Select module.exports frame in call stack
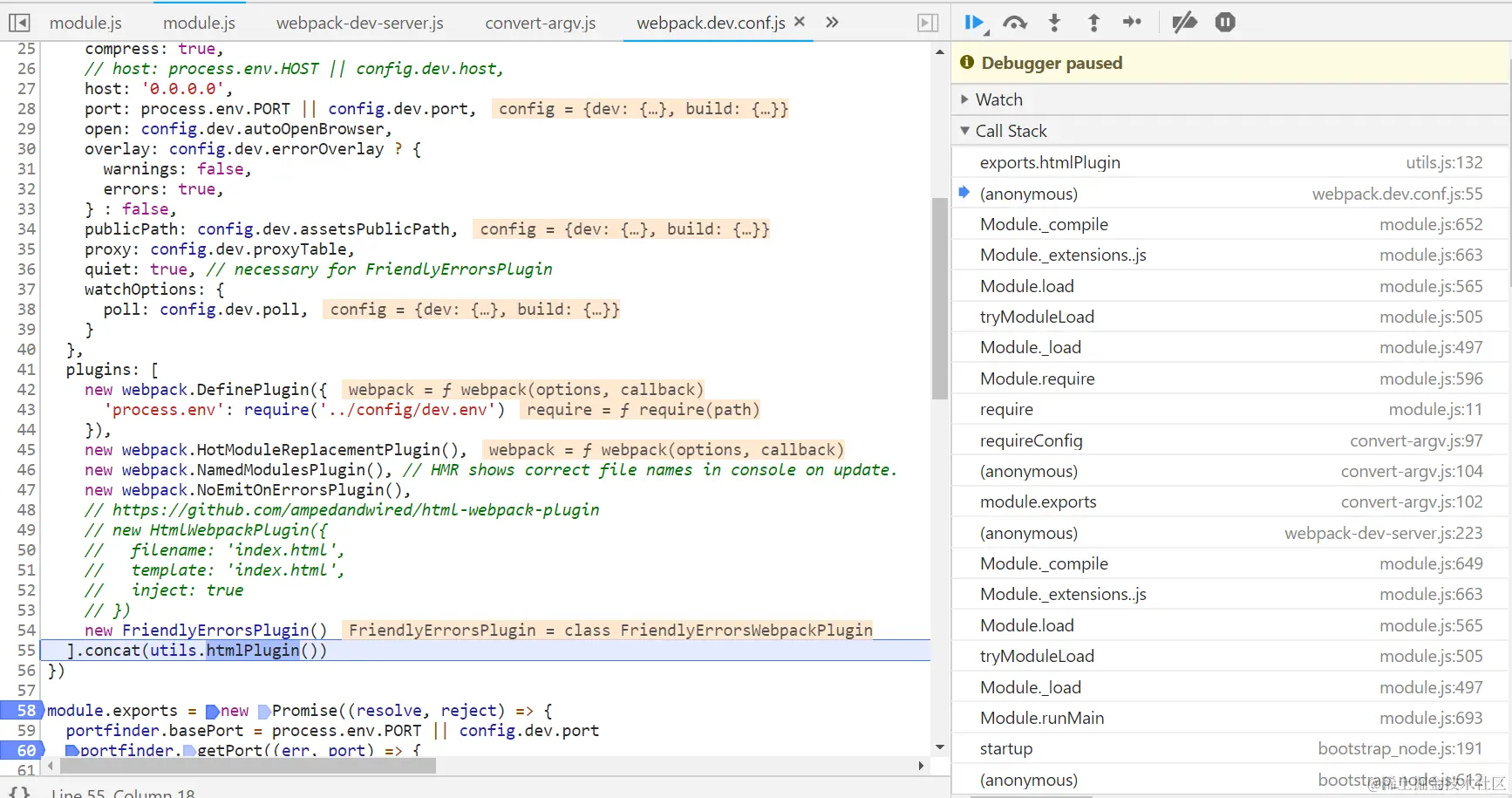 pos(1231,501)
